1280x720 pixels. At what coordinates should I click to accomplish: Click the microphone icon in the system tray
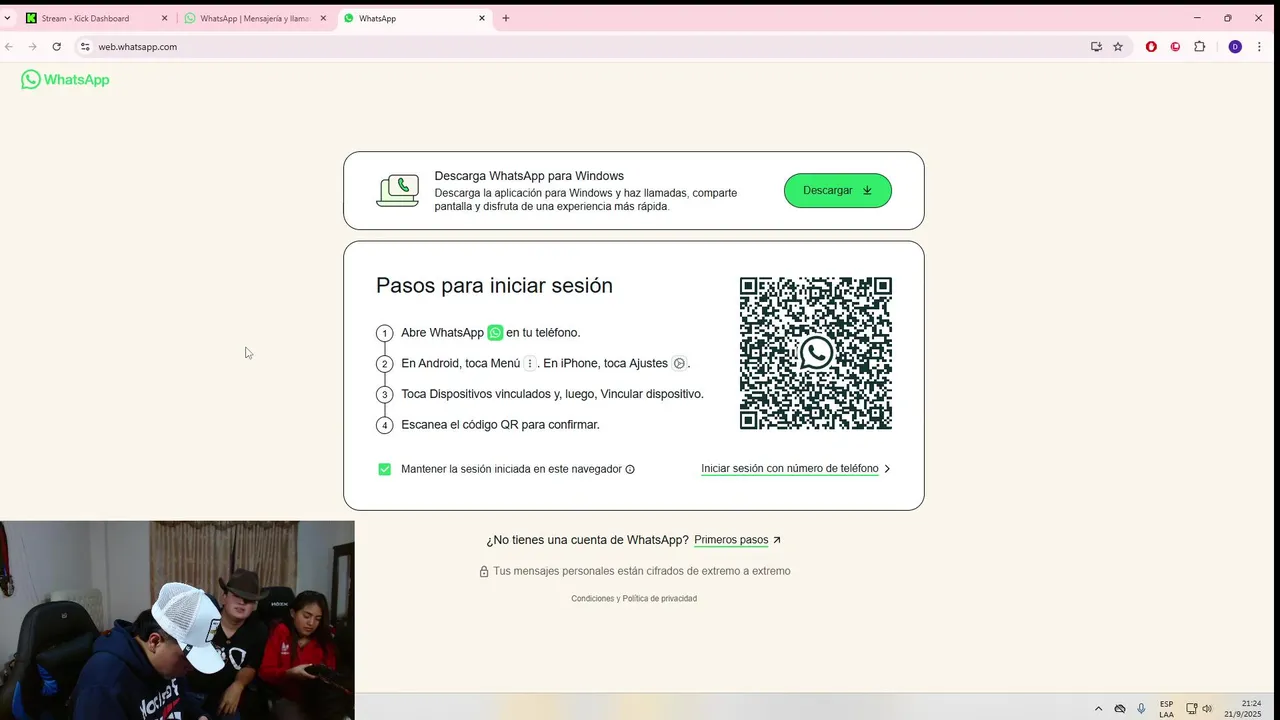pos(1141,709)
